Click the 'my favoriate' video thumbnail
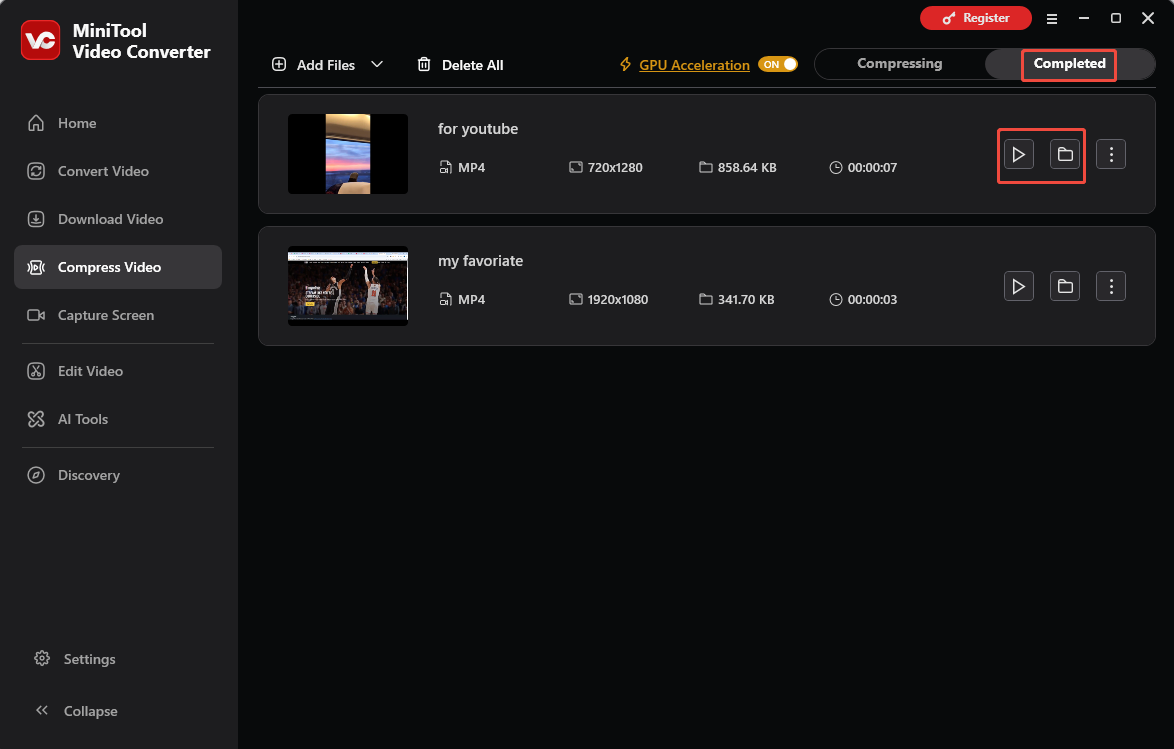The width and height of the screenshot is (1174, 749). point(348,286)
